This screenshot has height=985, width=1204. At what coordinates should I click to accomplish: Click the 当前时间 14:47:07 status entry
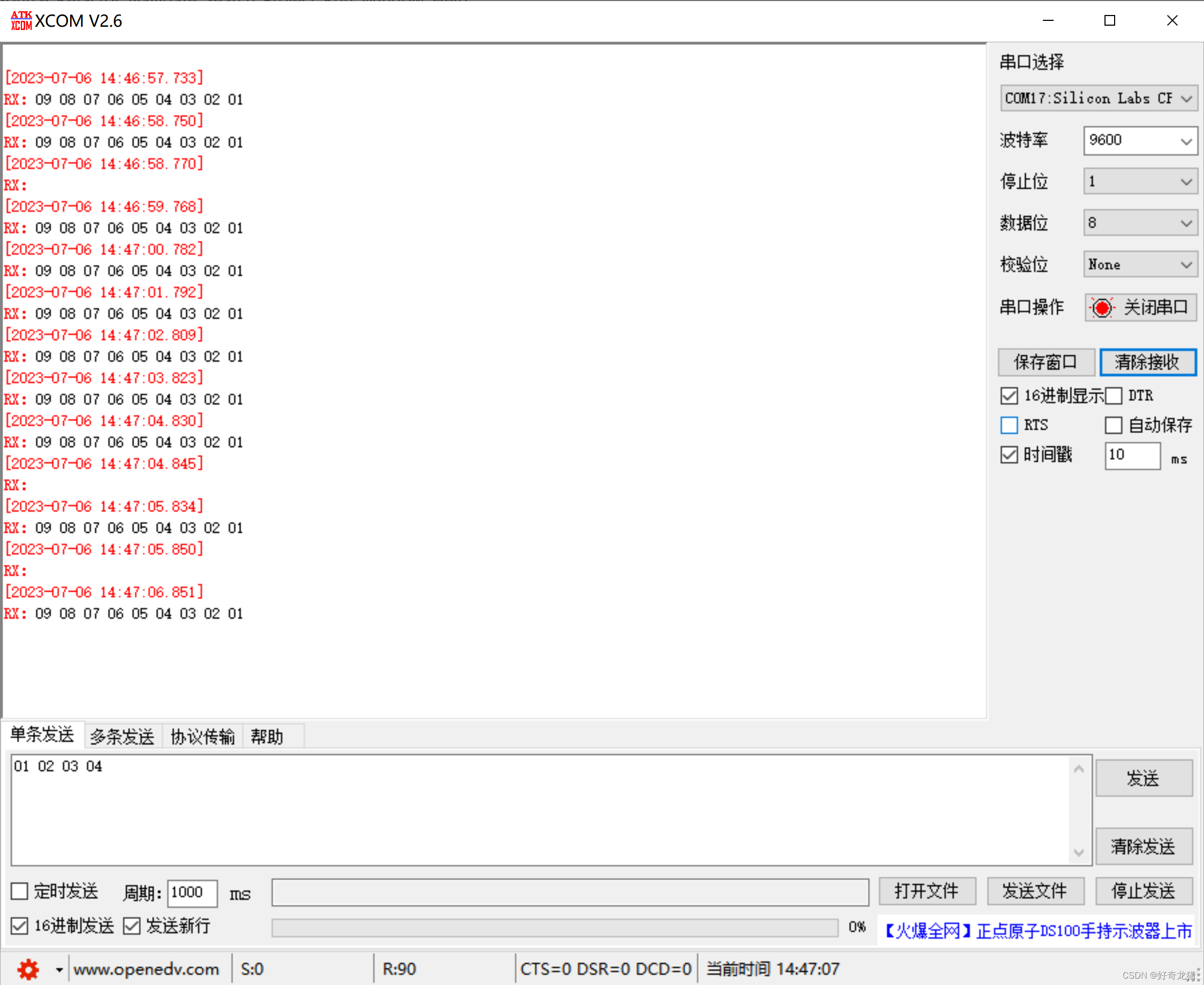(x=772, y=969)
